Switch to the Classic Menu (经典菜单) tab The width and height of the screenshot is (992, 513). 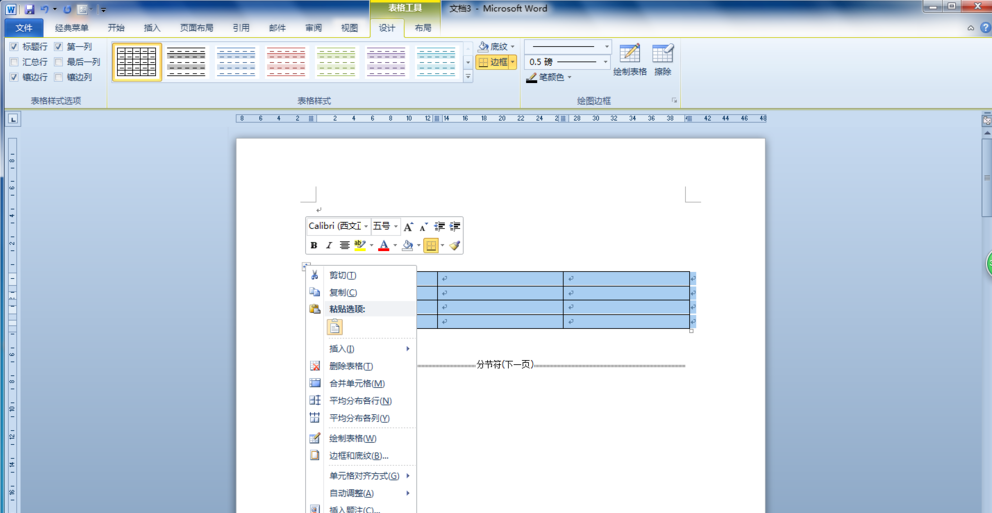[71, 28]
